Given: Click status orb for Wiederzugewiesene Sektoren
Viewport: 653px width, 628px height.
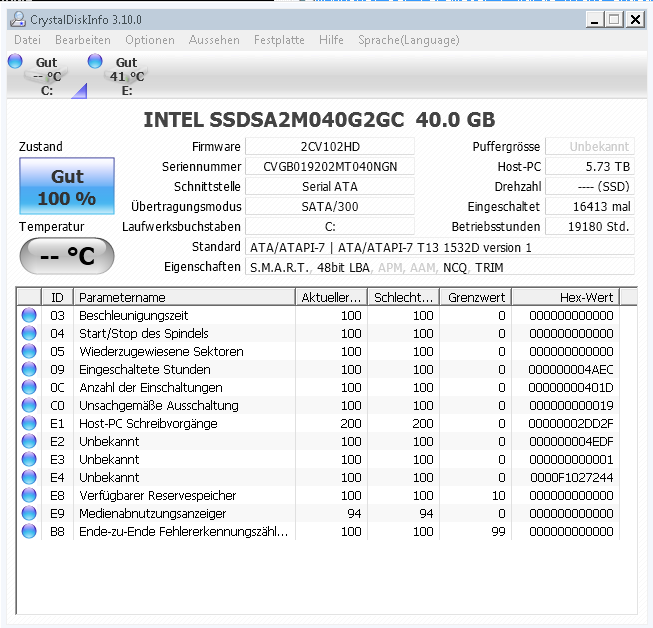Looking at the screenshot, I should click(x=29, y=351).
